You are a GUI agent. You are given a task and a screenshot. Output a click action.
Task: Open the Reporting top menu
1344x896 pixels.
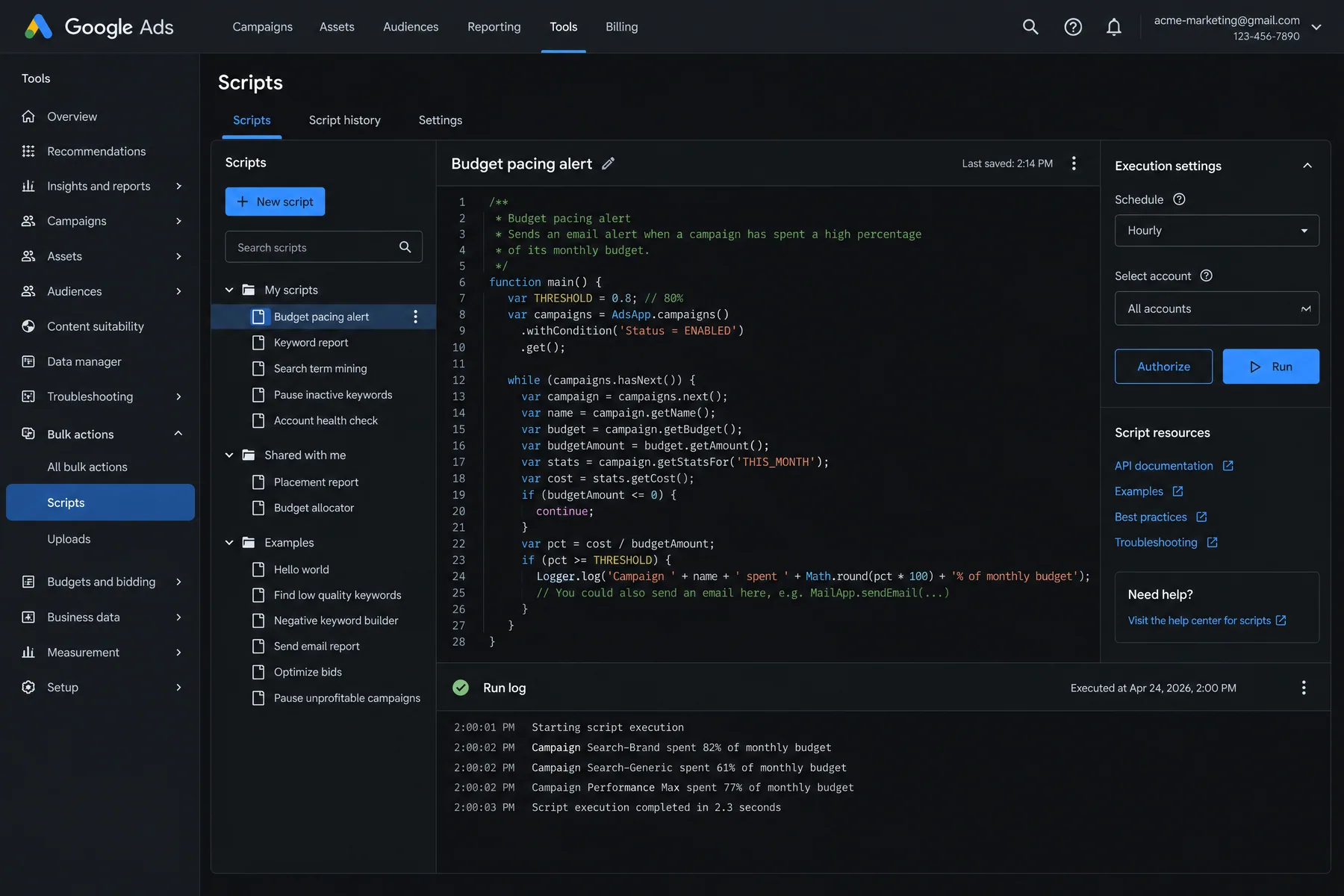(x=494, y=27)
